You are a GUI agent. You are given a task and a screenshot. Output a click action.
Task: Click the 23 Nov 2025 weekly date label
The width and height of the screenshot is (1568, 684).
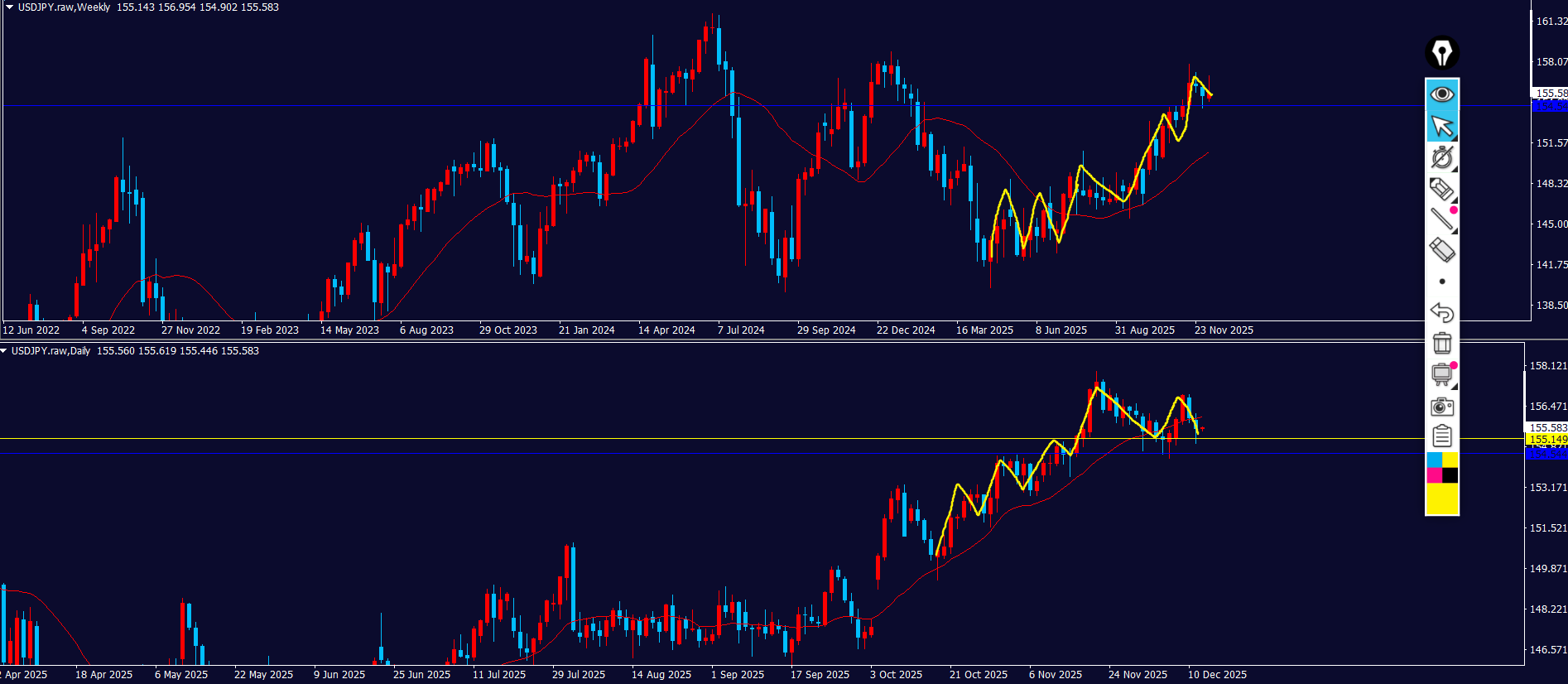(x=1223, y=330)
